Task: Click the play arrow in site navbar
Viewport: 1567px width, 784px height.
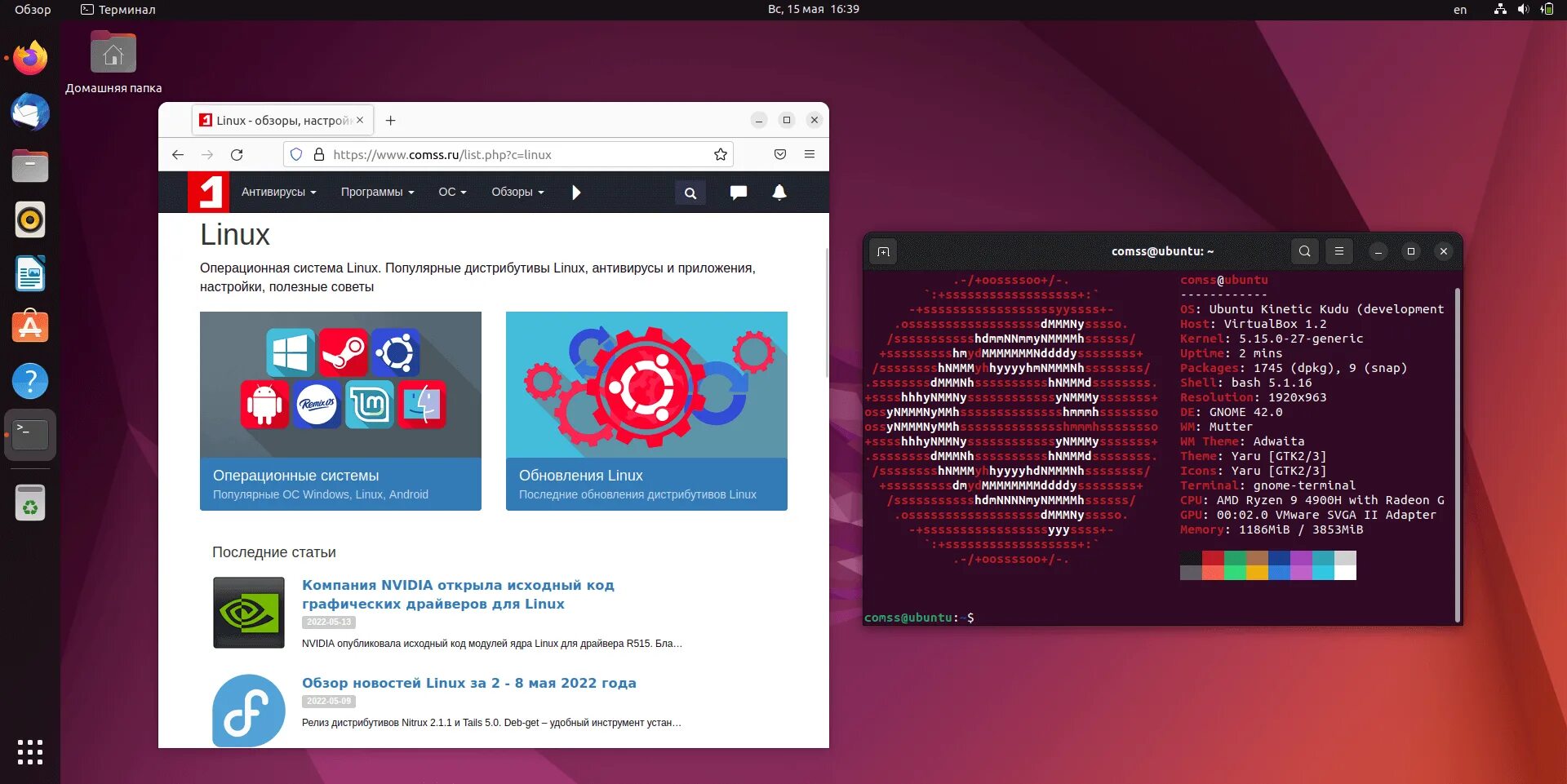Action: tap(576, 193)
